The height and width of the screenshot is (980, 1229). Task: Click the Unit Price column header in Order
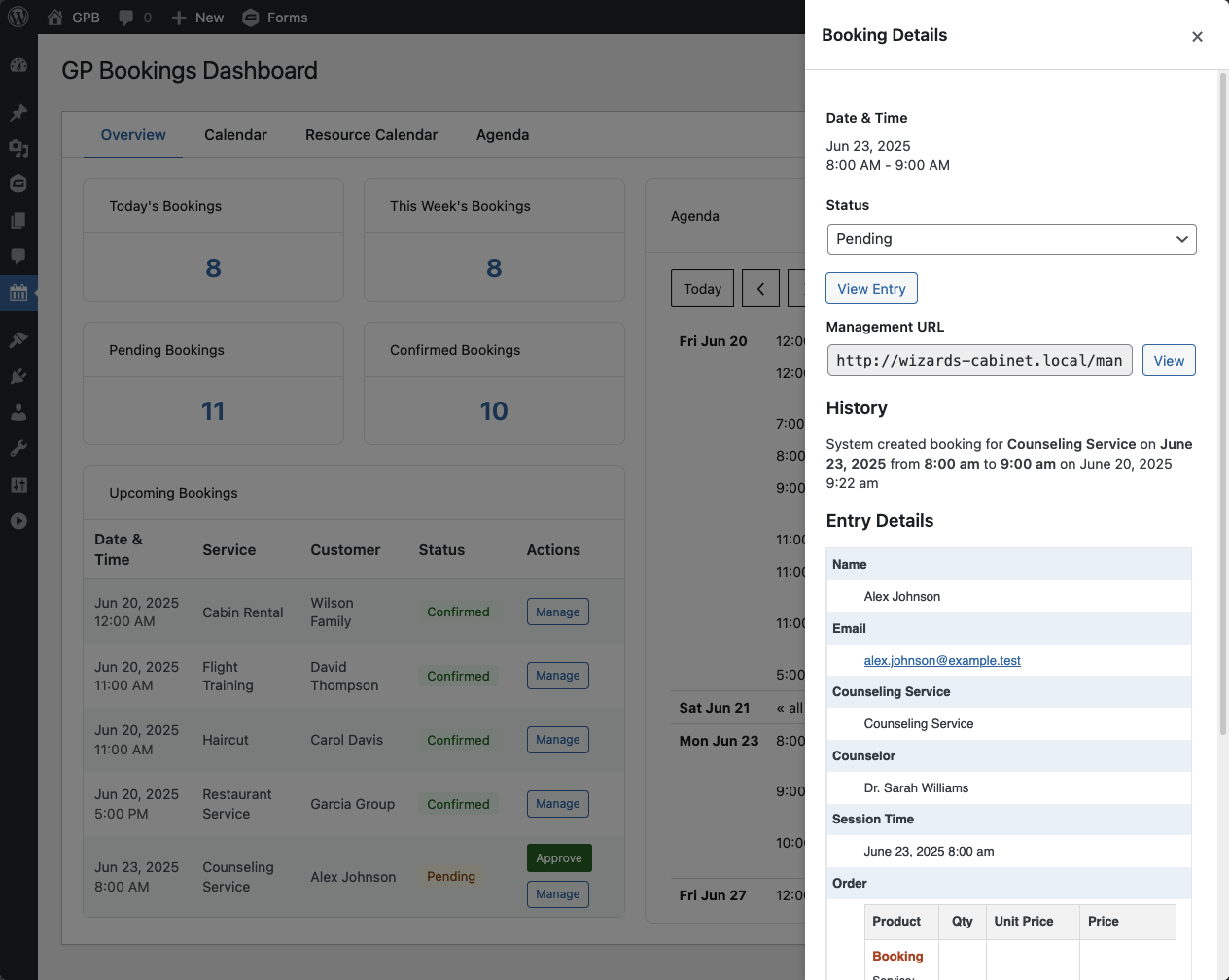[x=1024, y=922]
